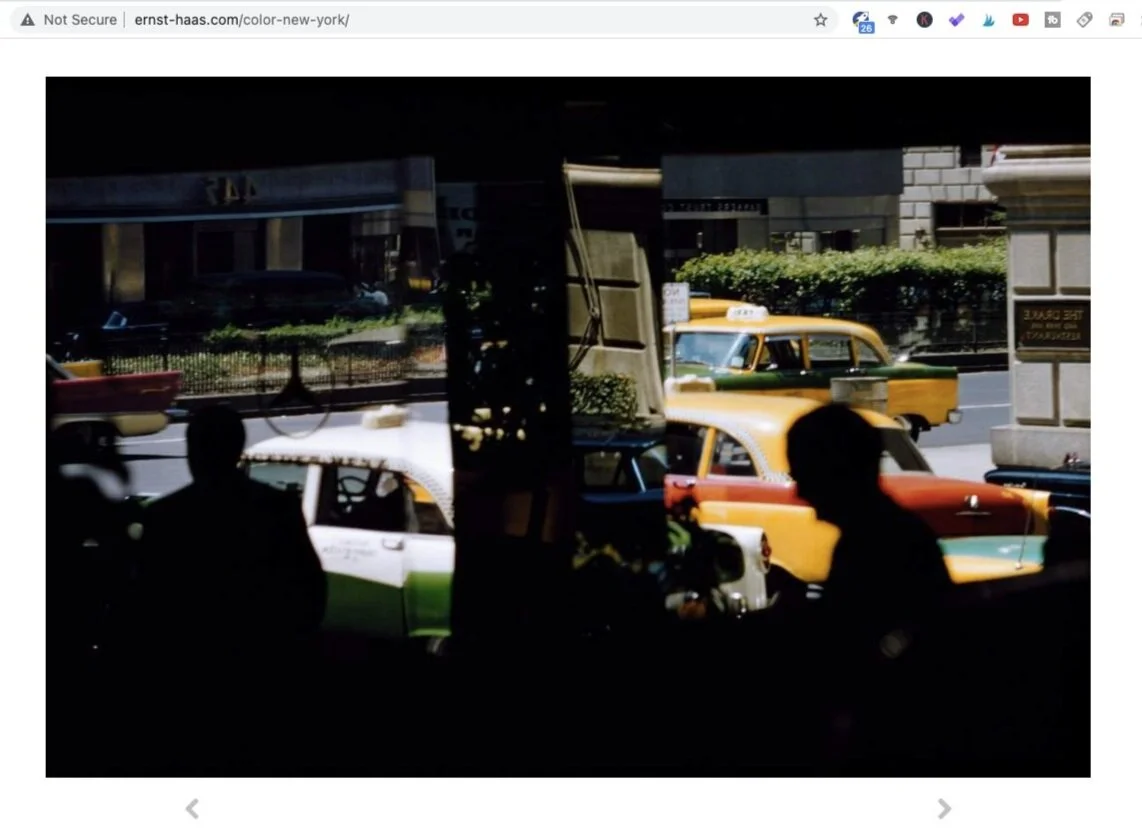1142x834 pixels.
Task: Click the small gray wifi-shaped extension icon
Action: click(x=892, y=20)
